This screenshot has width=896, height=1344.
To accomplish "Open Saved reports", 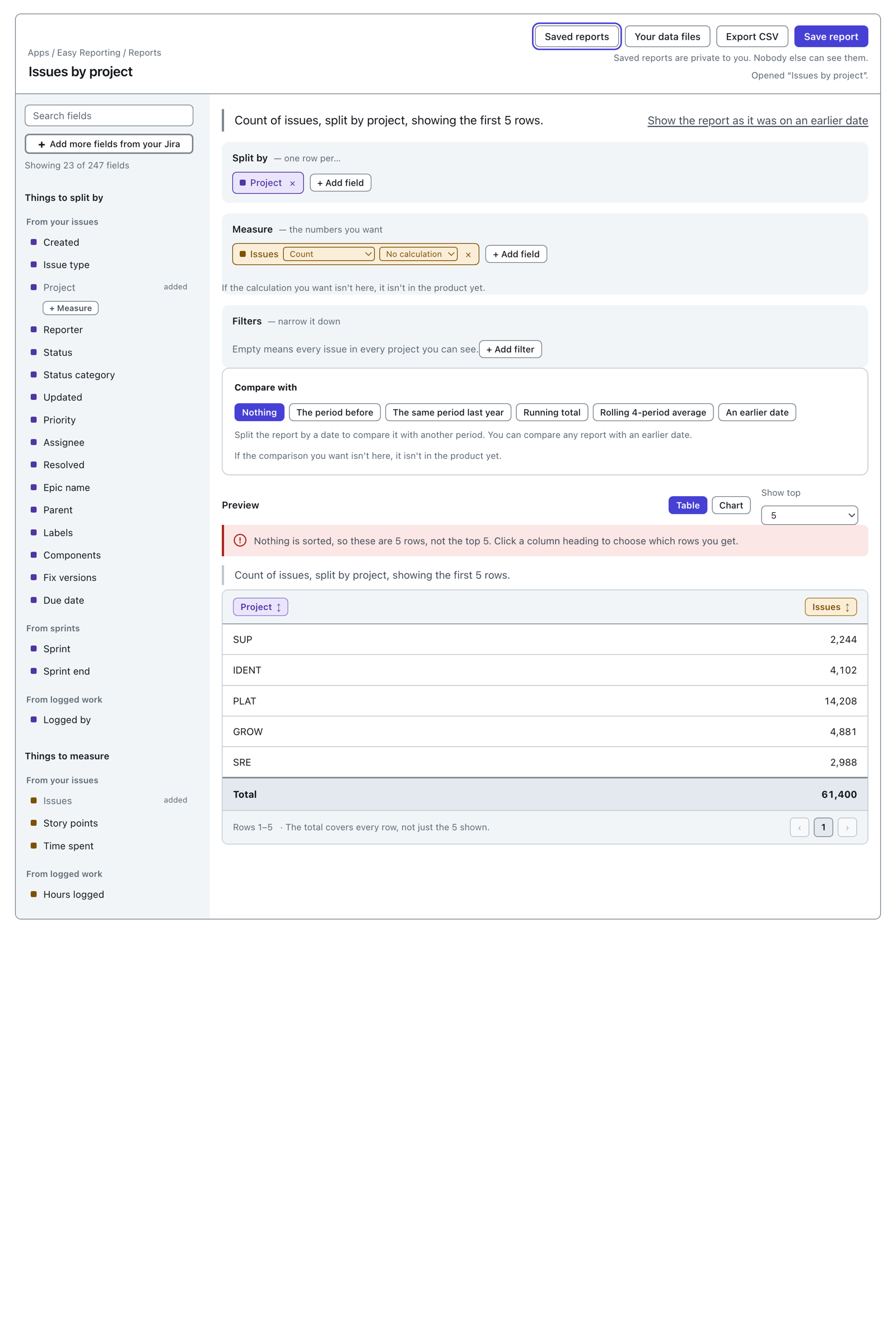I will tap(577, 36).
